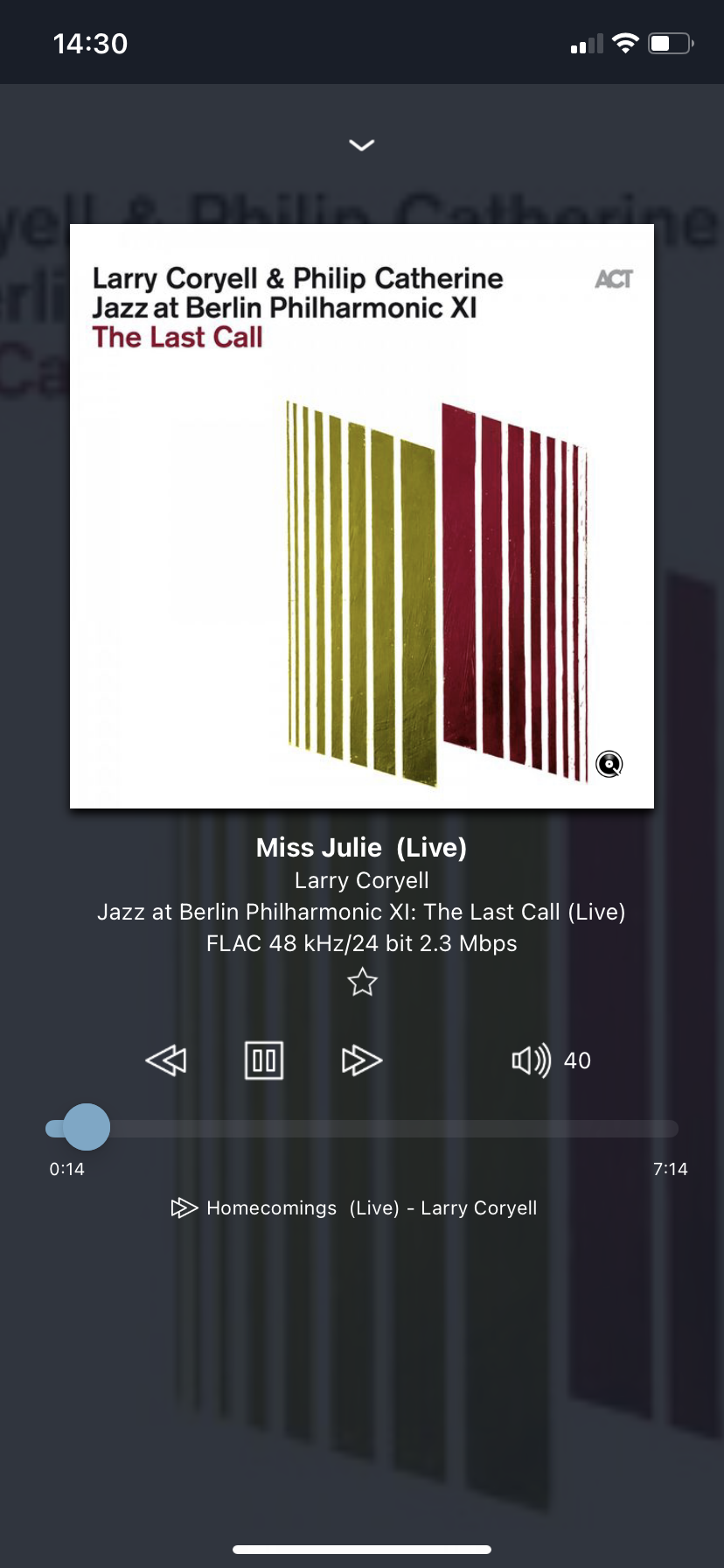Tap the FLAC 48 kHz/24 bit quality info
This screenshot has height=1568, width=724.
coord(362,943)
